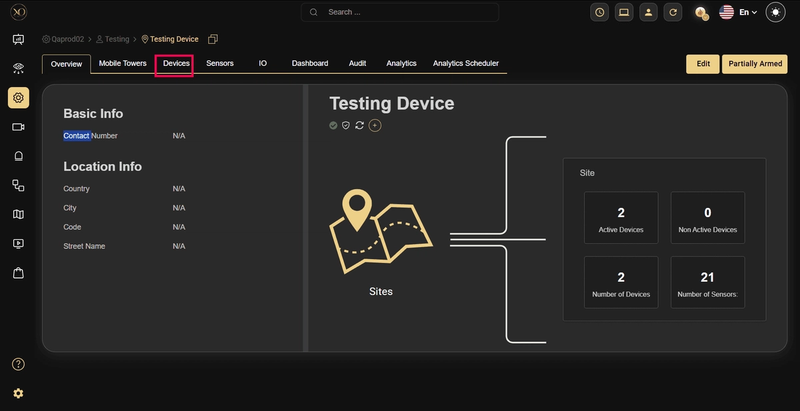Switch to the Audit tab
Viewport: 800px width, 411px height.
[357, 63]
